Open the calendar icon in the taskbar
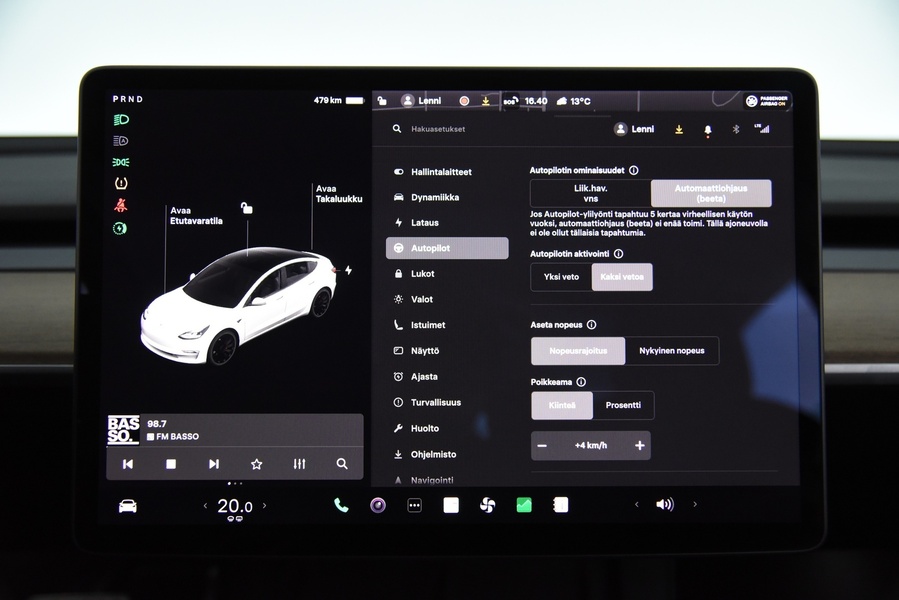899x600 pixels. pos(560,505)
